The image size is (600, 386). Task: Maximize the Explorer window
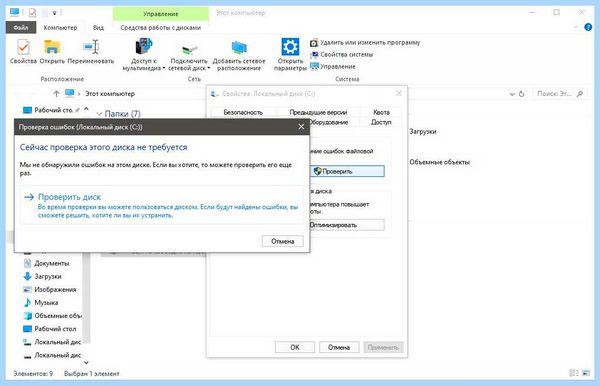(x=556, y=12)
